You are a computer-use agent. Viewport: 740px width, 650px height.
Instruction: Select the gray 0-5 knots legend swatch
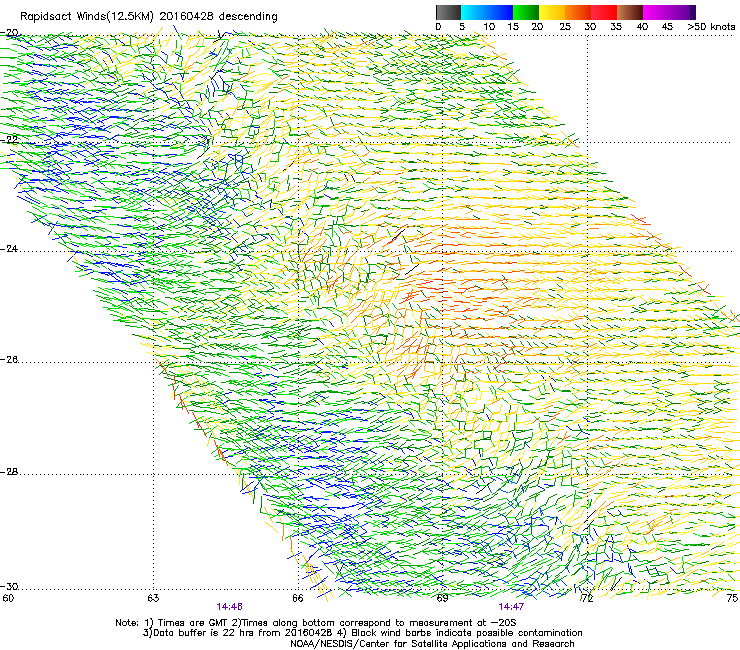click(x=448, y=12)
